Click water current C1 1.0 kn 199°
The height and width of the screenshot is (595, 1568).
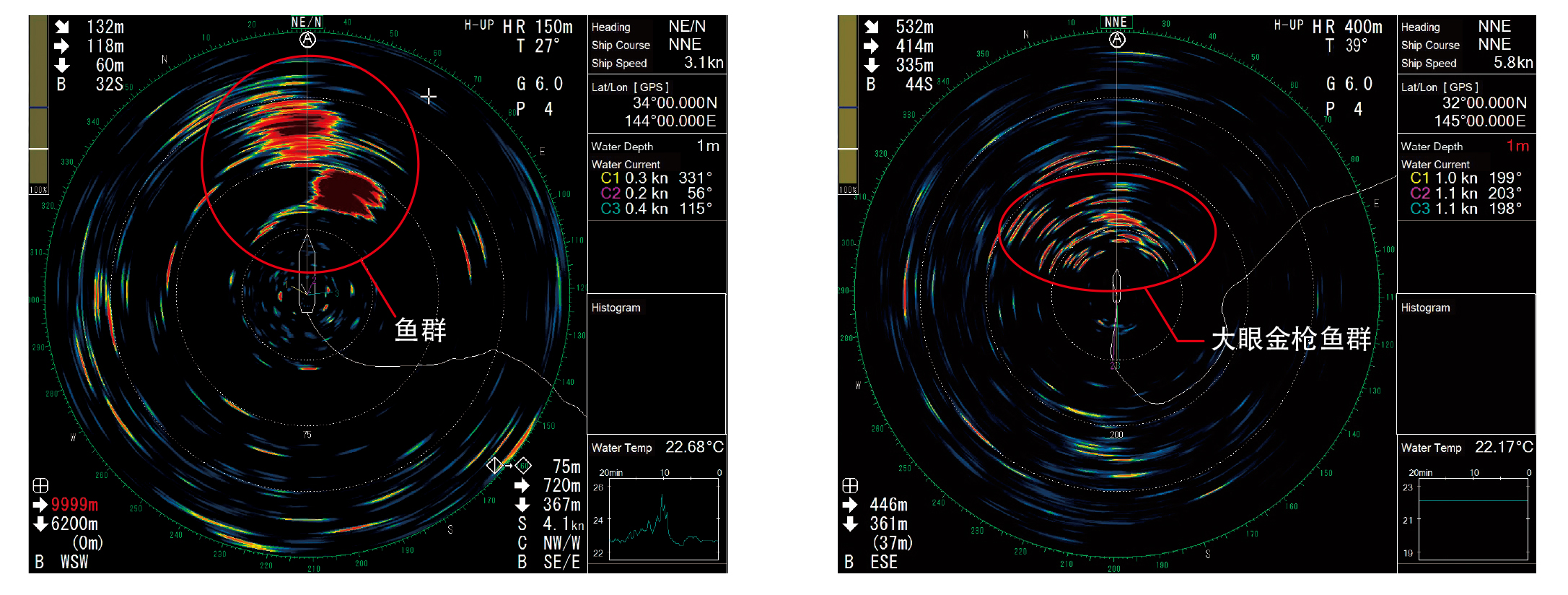[x=1466, y=178]
